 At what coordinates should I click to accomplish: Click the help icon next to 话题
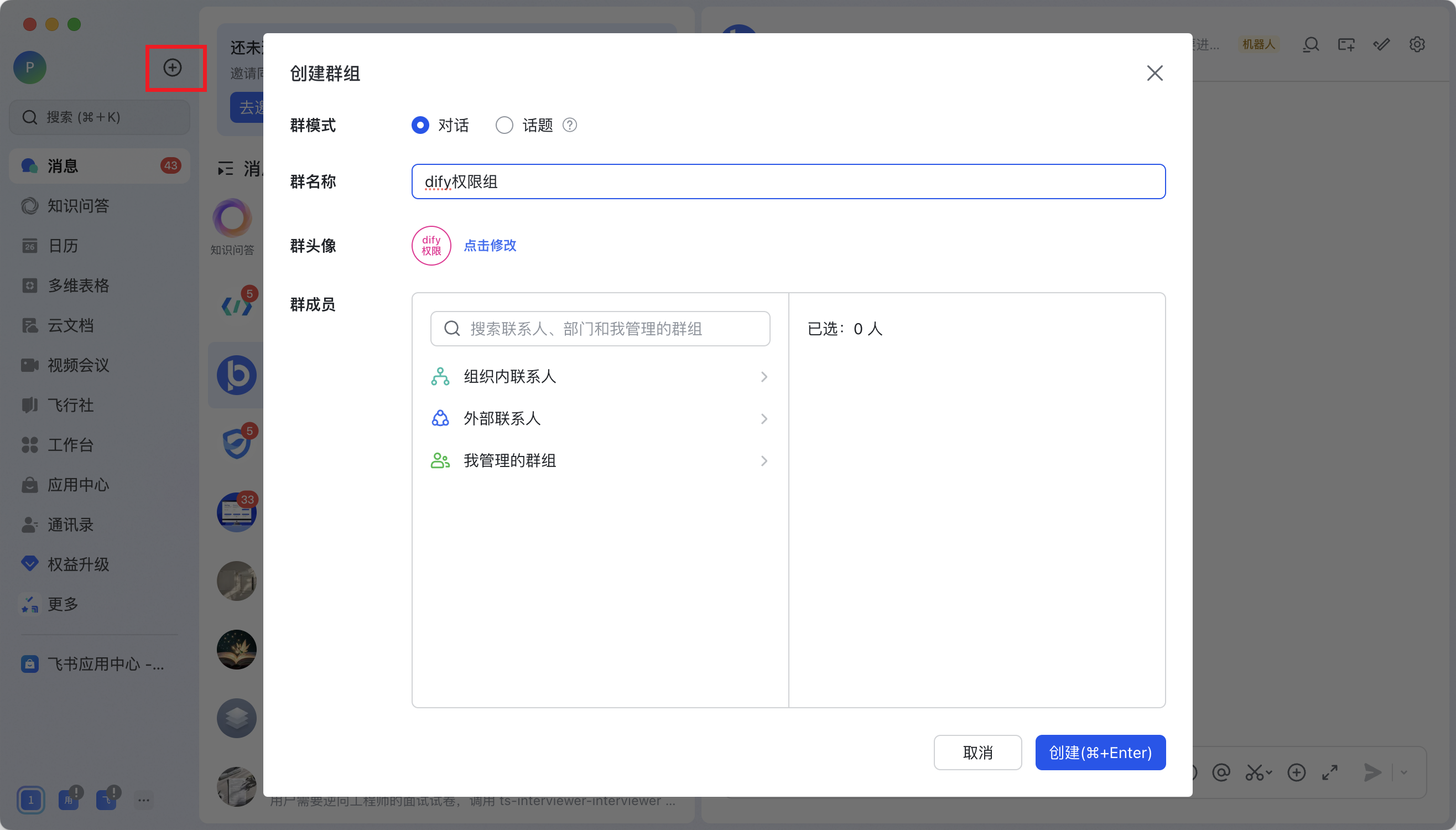click(569, 125)
